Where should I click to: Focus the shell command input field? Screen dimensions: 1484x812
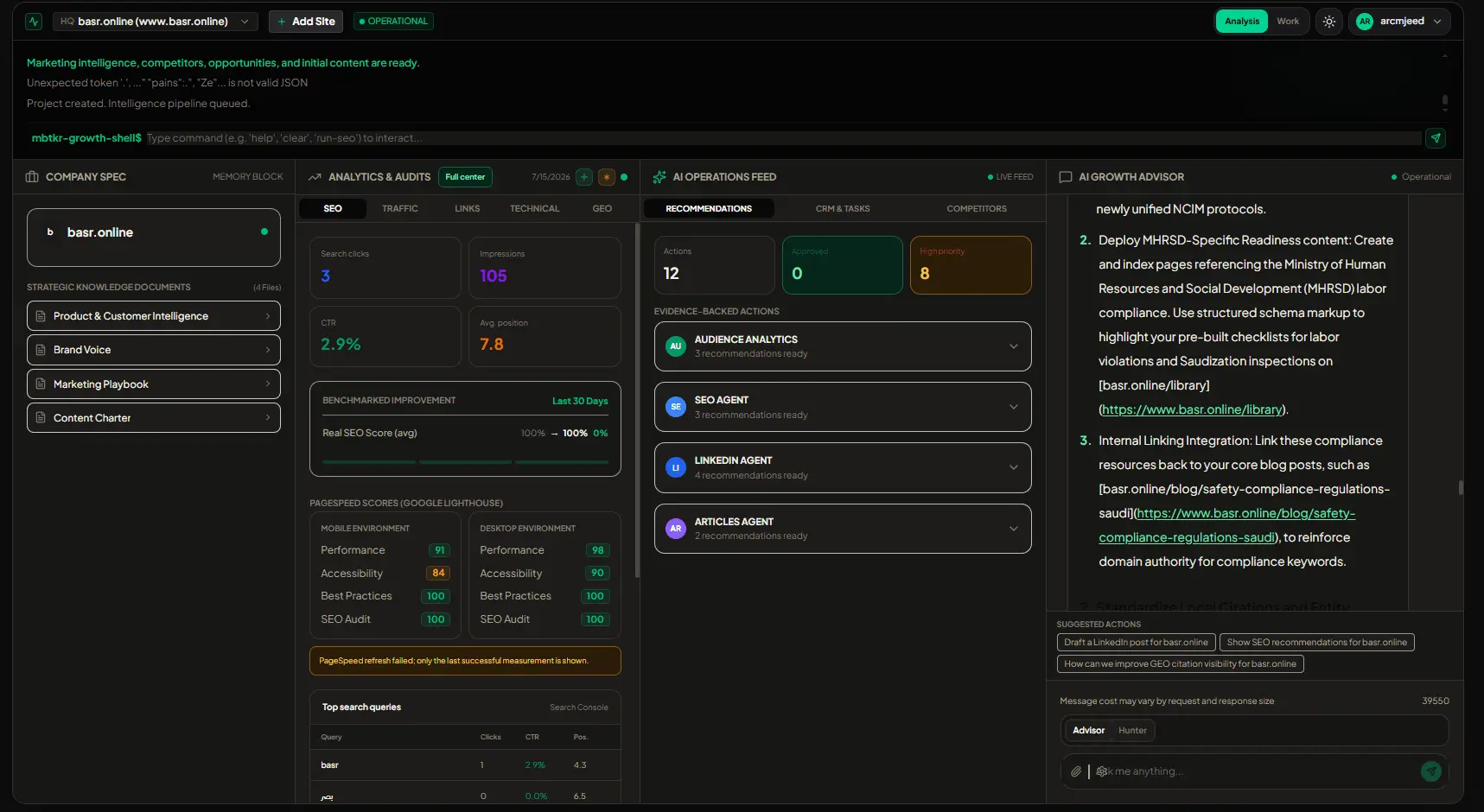(783, 138)
